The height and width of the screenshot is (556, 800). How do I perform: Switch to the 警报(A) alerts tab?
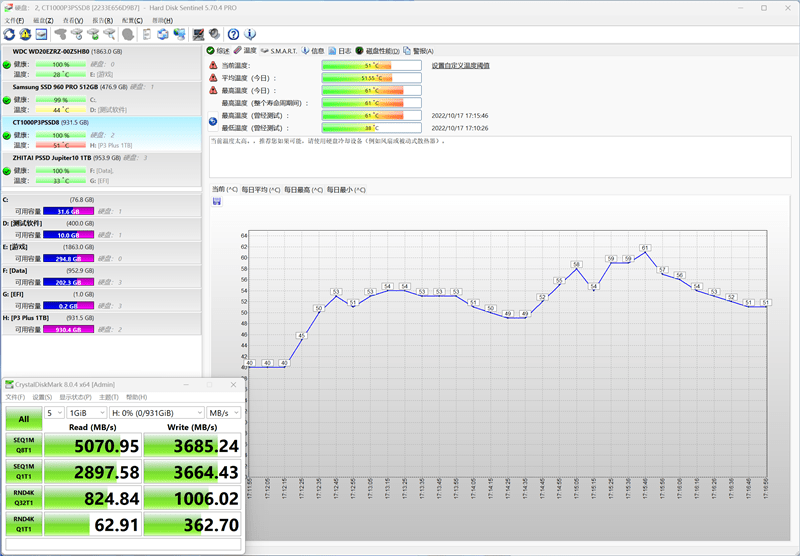coord(418,50)
